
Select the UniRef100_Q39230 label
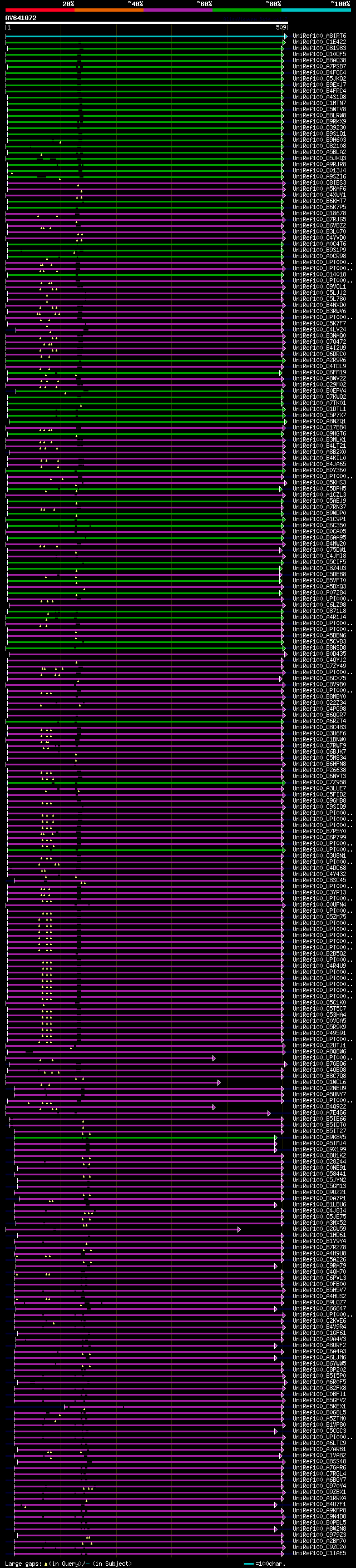point(319,128)
